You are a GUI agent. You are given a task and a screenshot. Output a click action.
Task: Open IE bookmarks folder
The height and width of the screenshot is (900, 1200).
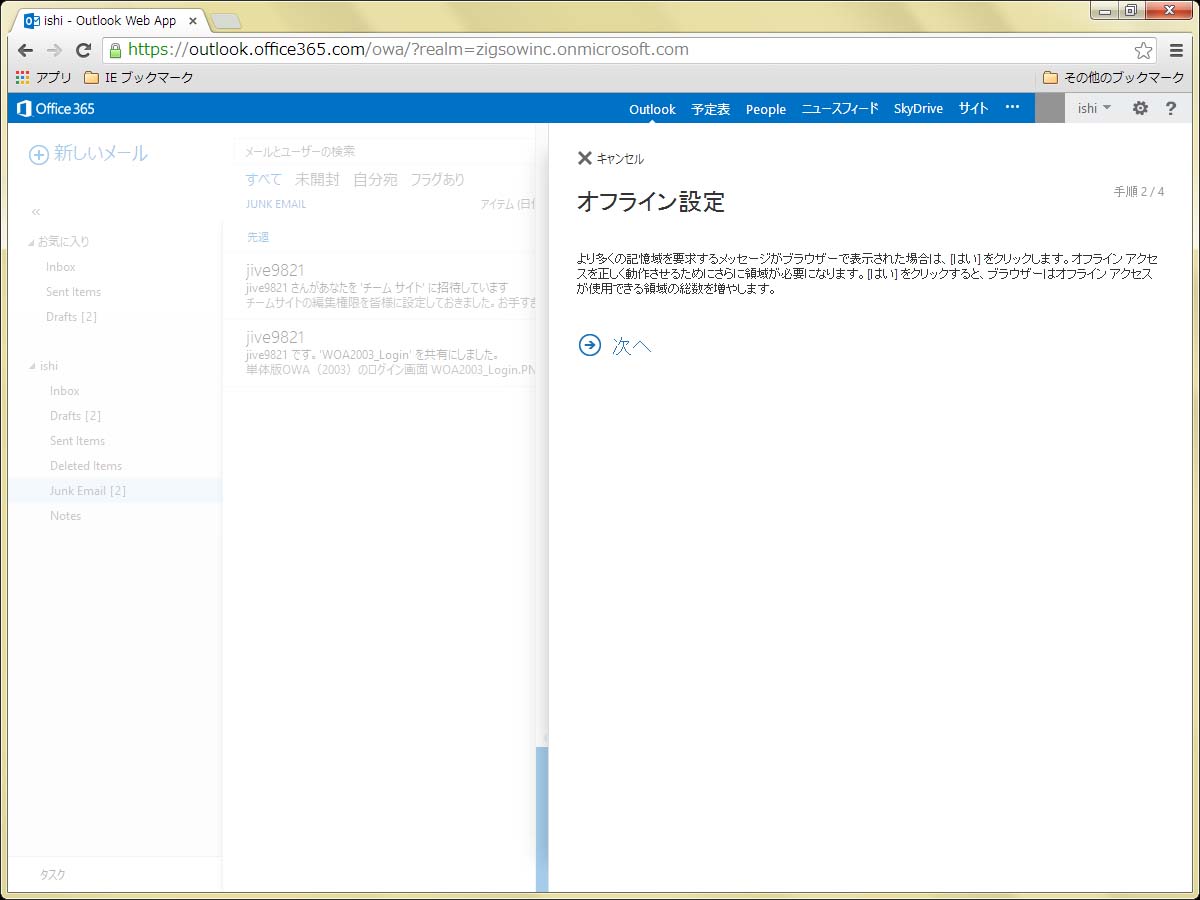[138, 77]
